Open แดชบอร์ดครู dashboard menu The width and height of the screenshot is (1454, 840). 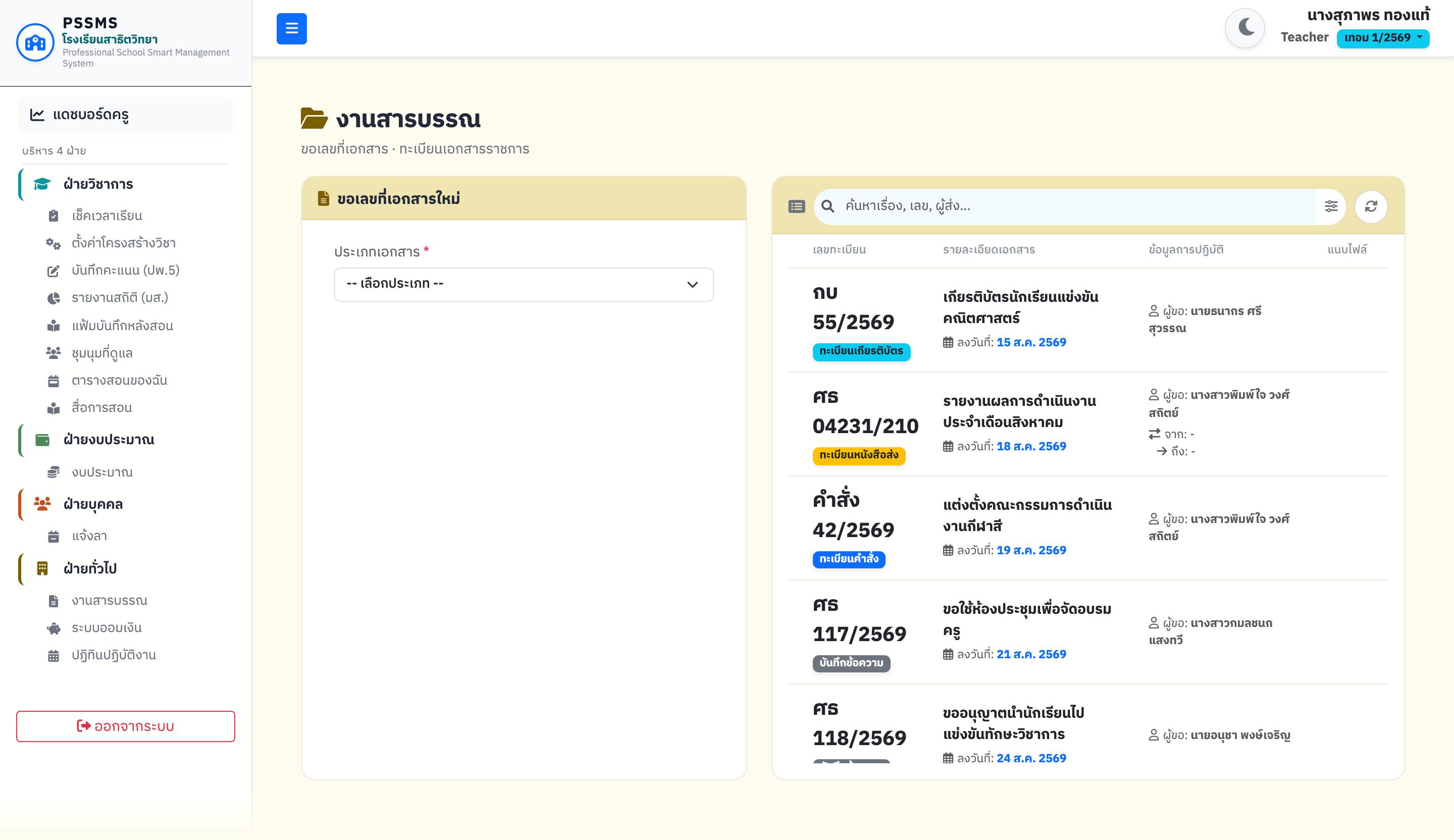click(x=125, y=115)
